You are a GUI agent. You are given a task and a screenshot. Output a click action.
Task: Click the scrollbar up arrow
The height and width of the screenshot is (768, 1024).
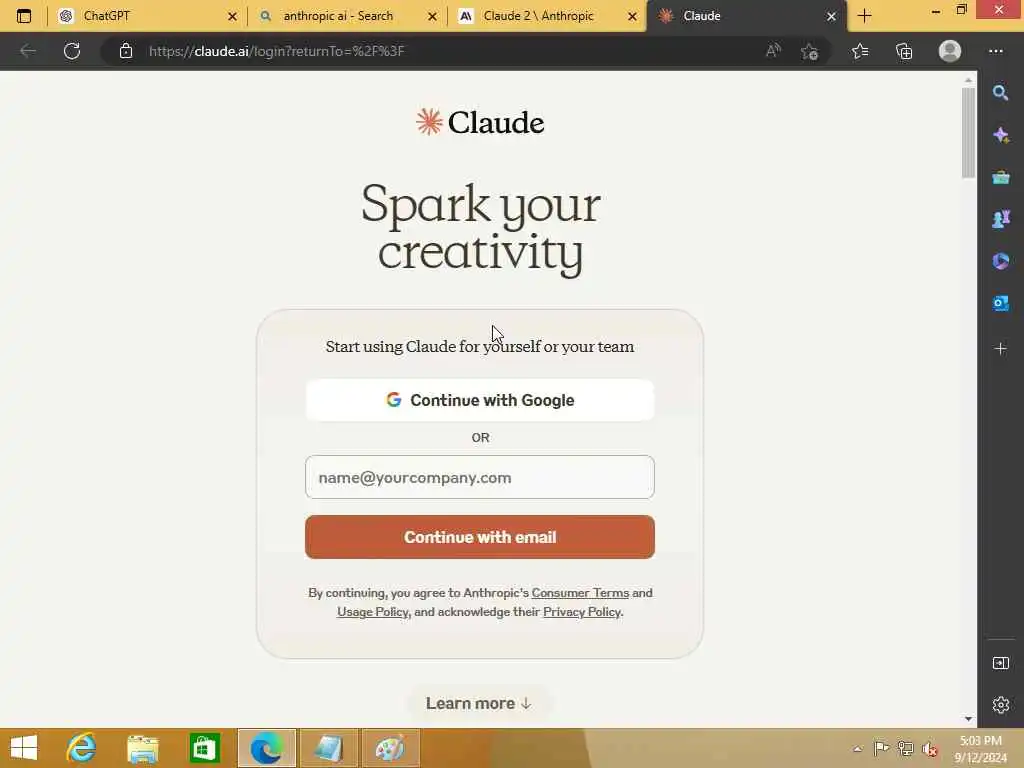point(968,80)
